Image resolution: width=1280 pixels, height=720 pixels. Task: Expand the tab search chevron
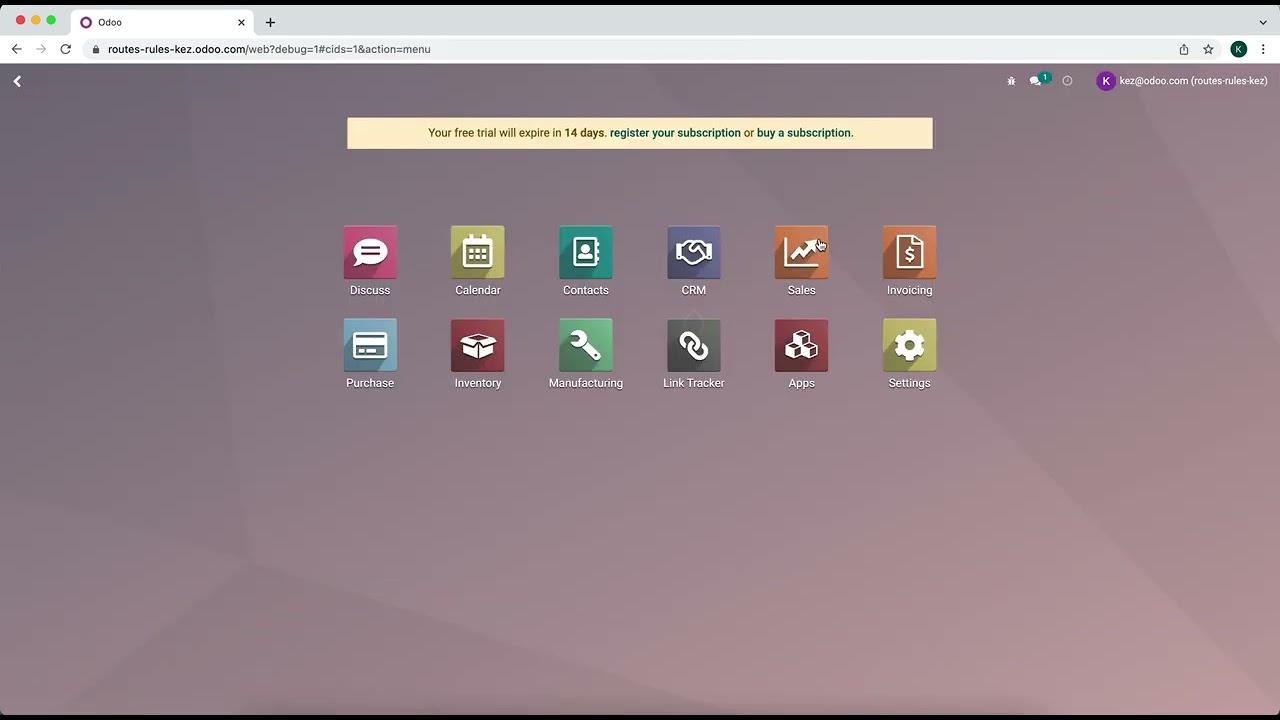coord(1263,22)
